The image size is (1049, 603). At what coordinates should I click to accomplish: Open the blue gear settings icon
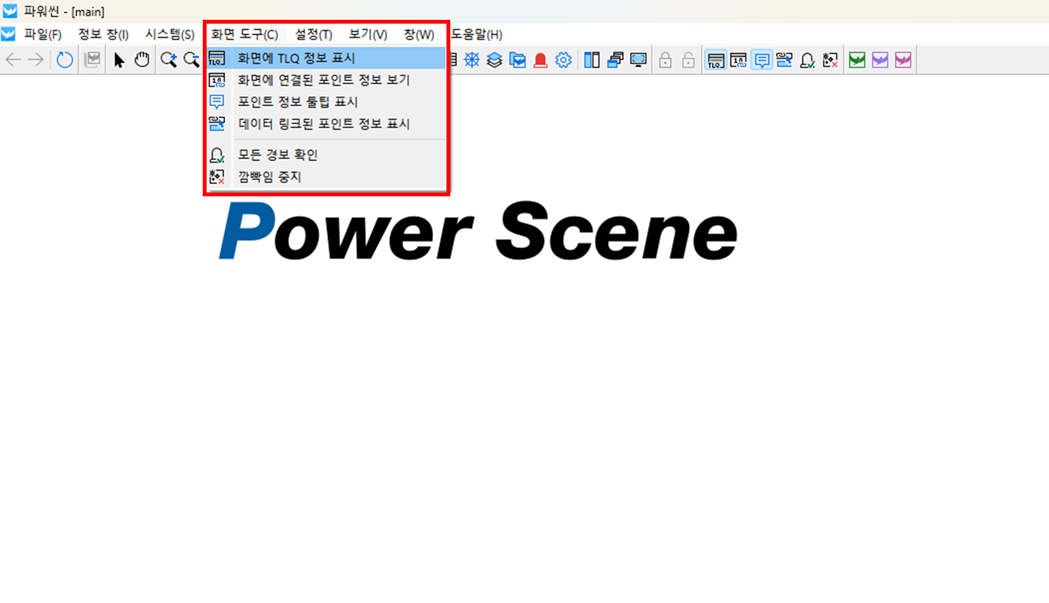coord(564,60)
